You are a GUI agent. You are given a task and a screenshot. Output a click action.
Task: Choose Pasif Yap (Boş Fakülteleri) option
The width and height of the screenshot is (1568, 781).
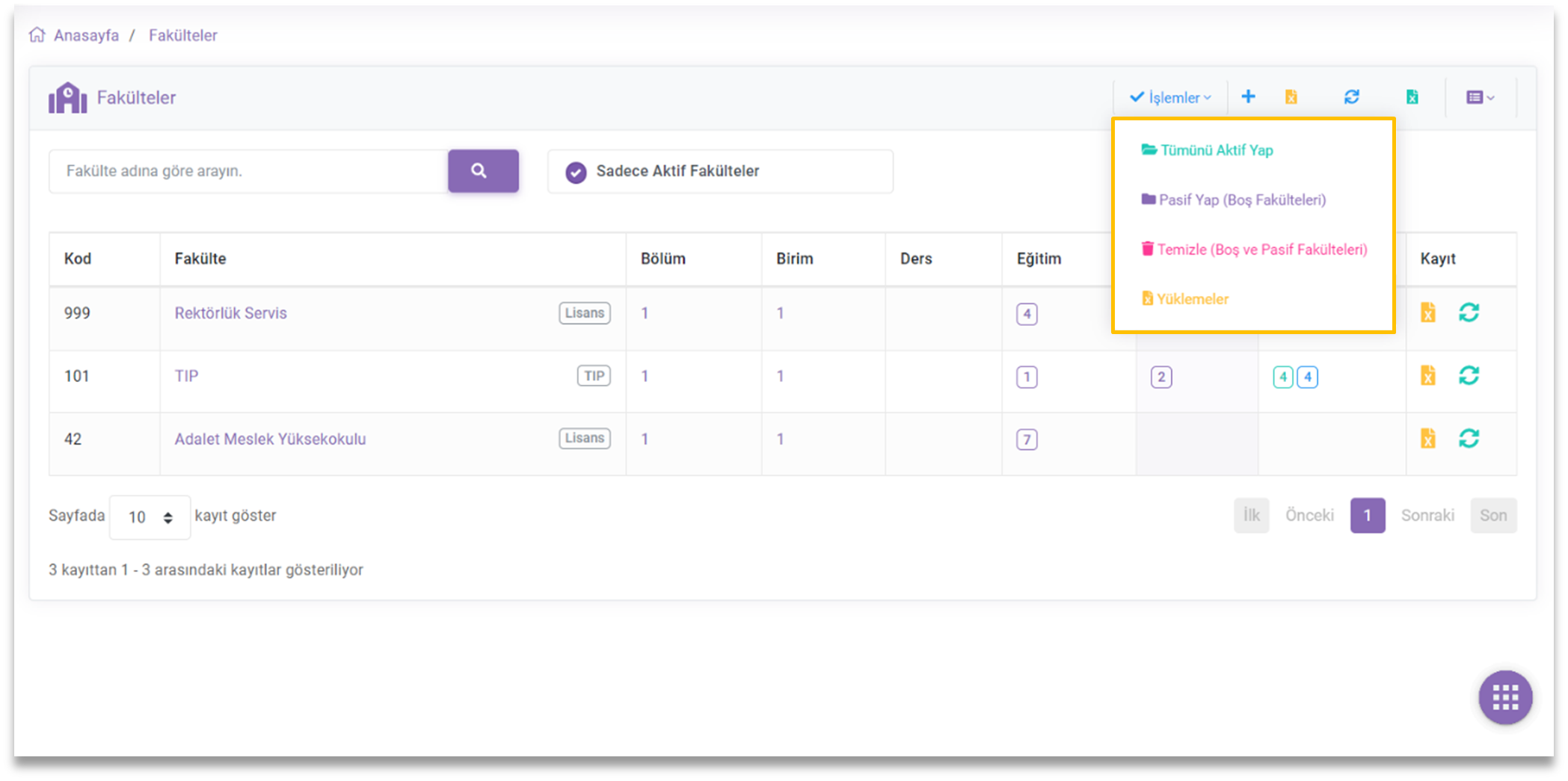point(1241,200)
